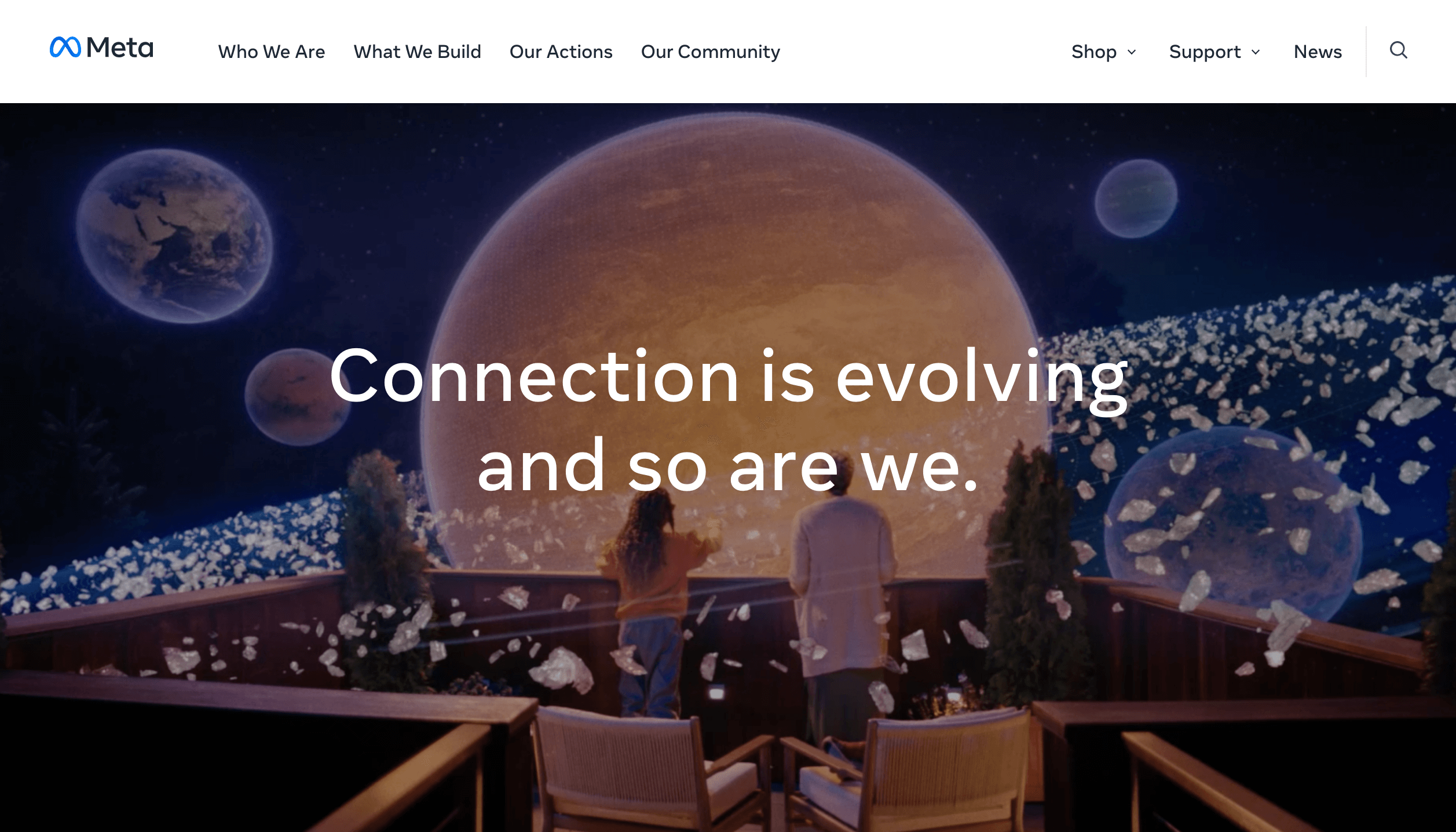The image size is (1456, 832).
Task: Click the blue Meta infinity logo symbol
Action: (x=65, y=47)
